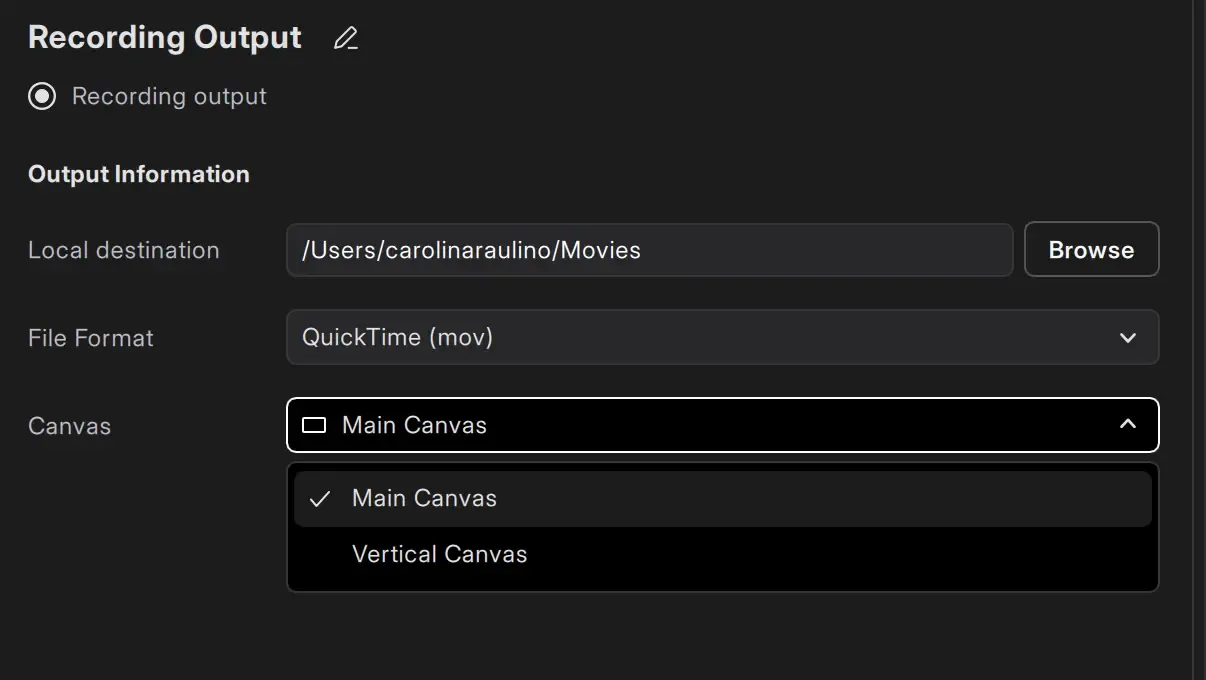Click the File Format label
Screen dimensions: 1206x680
[91, 338]
